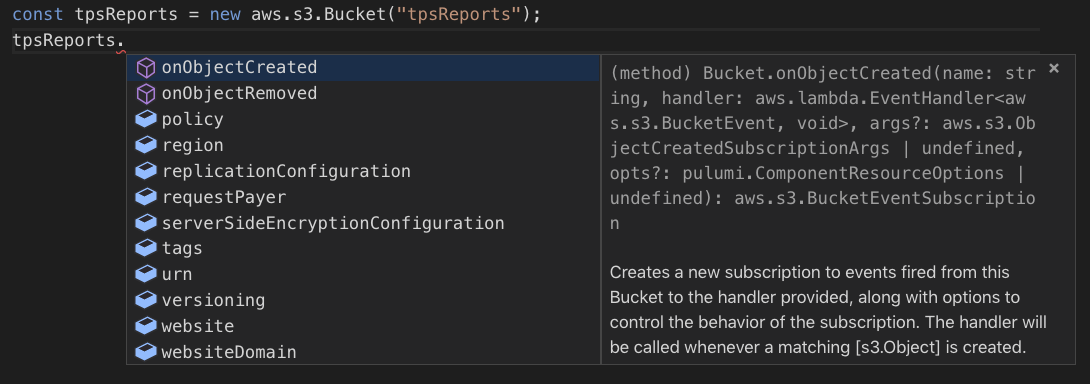This screenshot has width=1090, height=384.
Task: Select serverSideEncryptionConfiguration suggestion
Action: tap(363, 223)
